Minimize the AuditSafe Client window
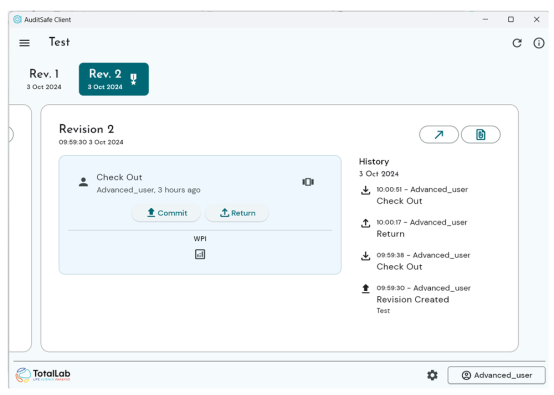This screenshot has height=395, width=554. click(x=485, y=19)
